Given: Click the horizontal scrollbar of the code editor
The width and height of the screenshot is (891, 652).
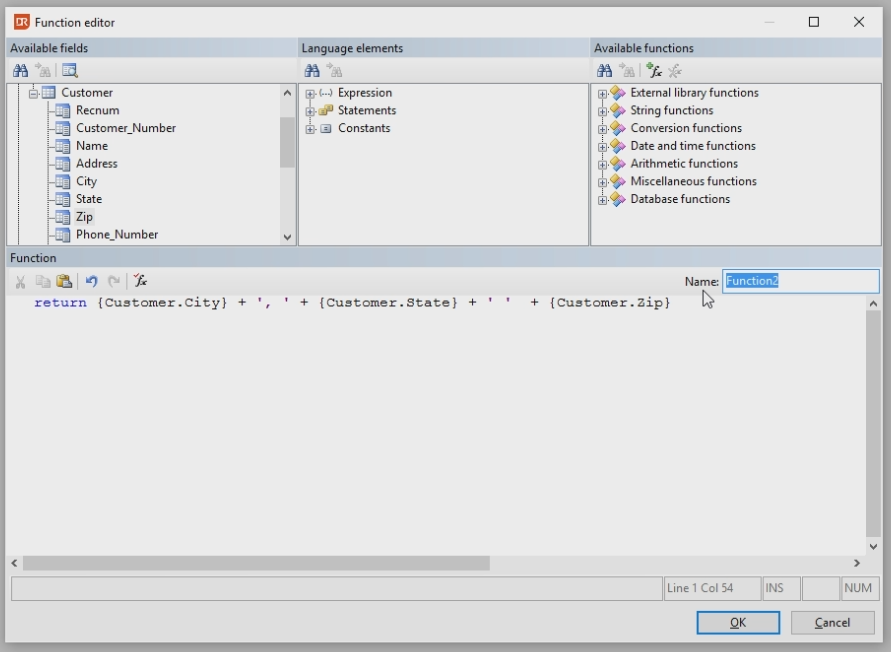Looking at the screenshot, I should click(x=256, y=564).
